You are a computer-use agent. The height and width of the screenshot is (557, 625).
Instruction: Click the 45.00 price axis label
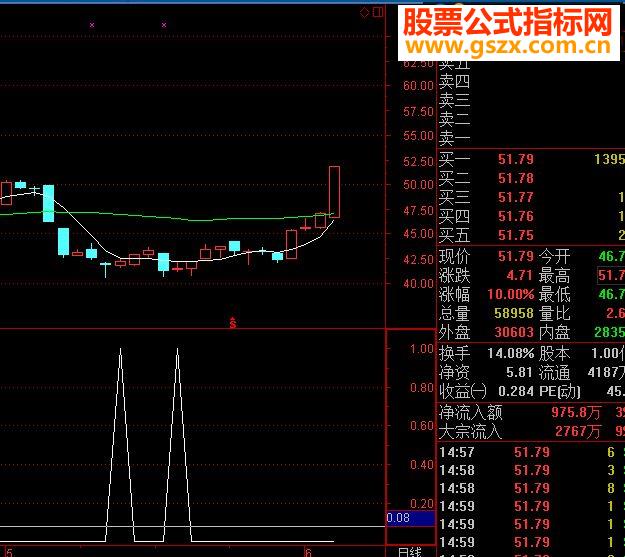[418, 234]
